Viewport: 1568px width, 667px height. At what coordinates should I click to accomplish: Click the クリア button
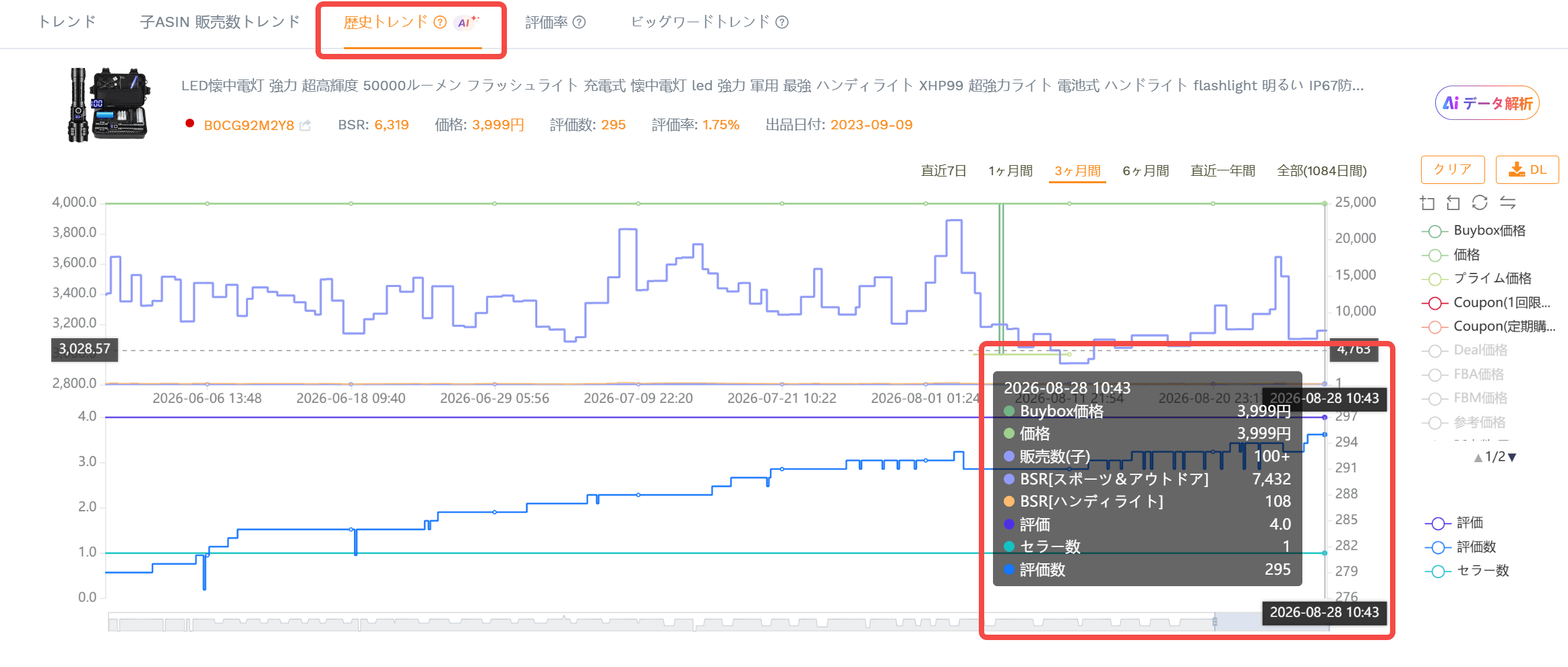(1453, 170)
